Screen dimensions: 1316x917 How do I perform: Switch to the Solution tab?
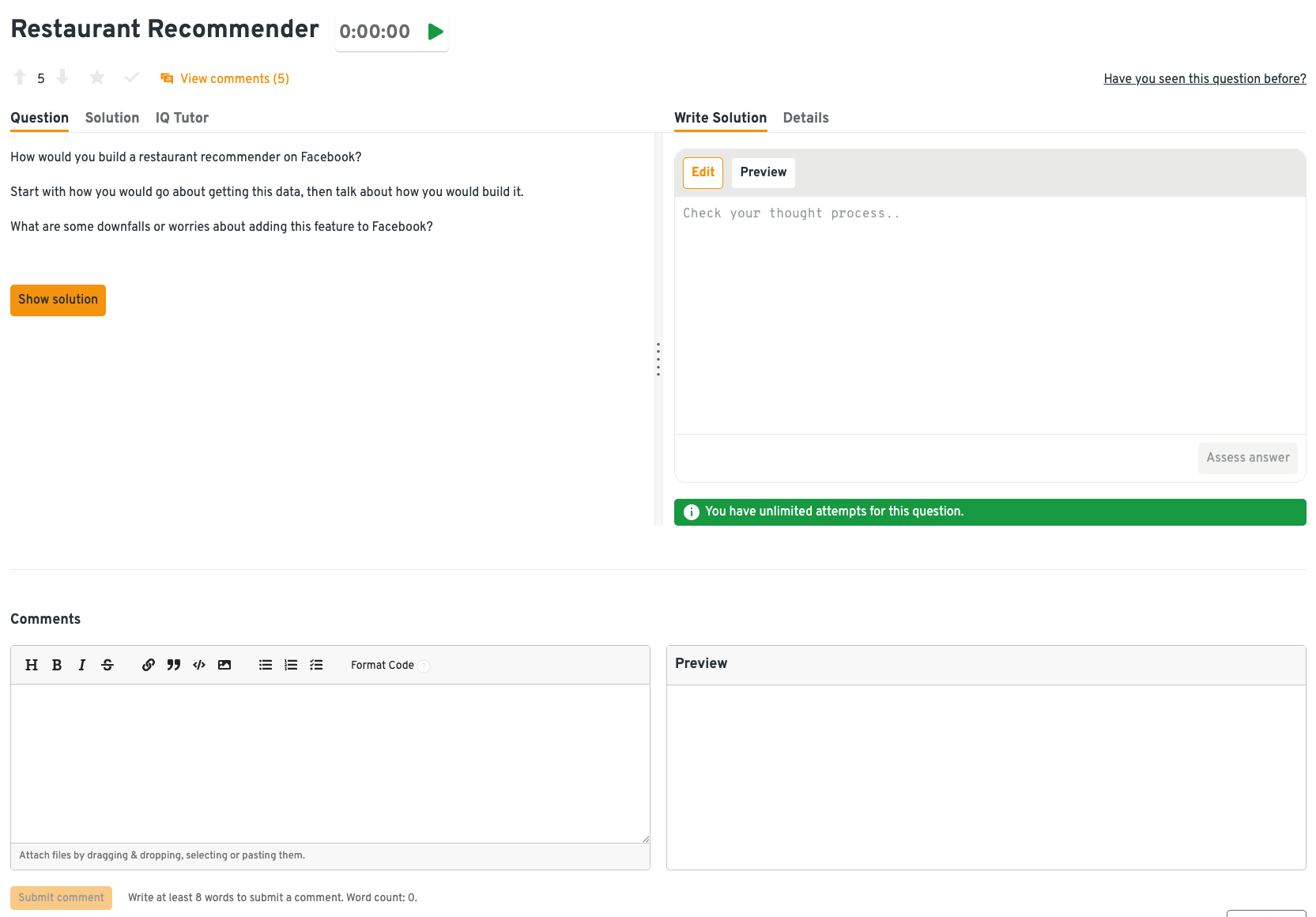112,118
